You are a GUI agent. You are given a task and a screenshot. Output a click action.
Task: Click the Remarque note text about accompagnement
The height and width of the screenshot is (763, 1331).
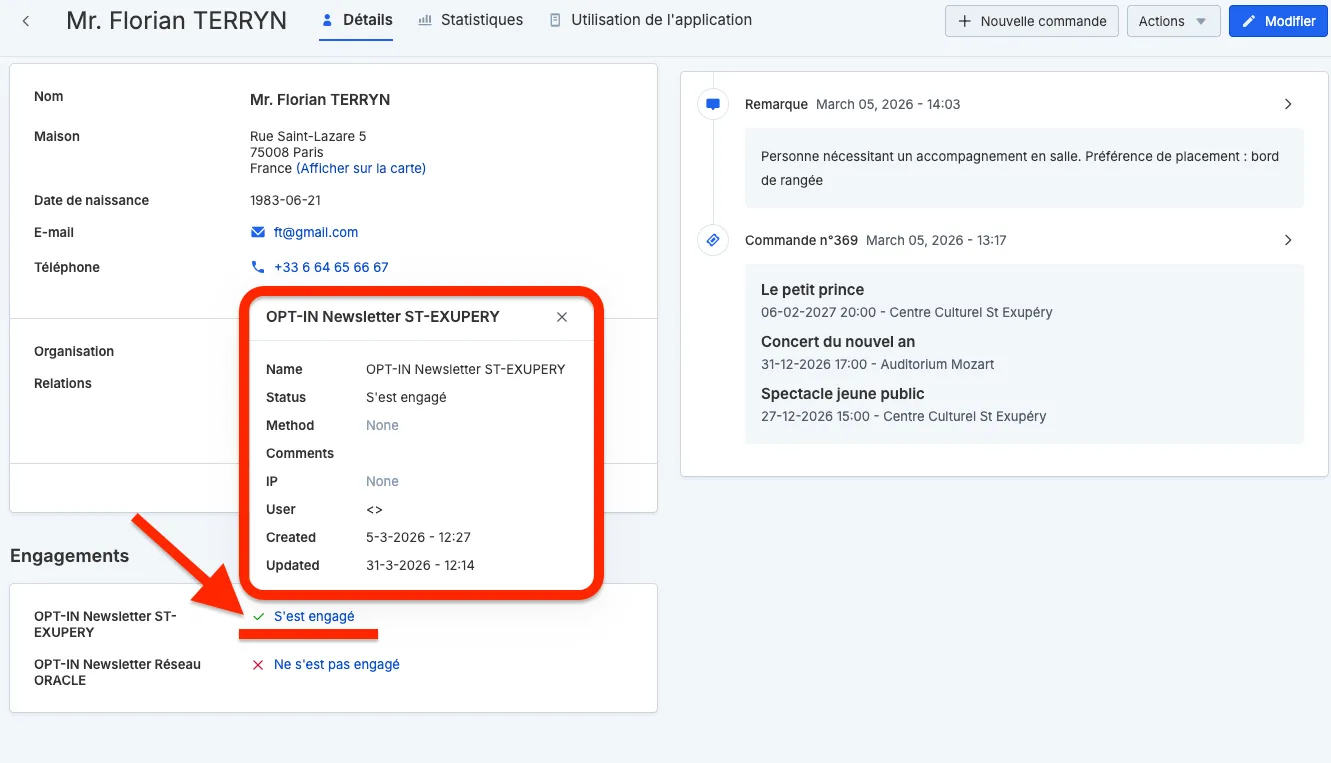coord(1020,168)
